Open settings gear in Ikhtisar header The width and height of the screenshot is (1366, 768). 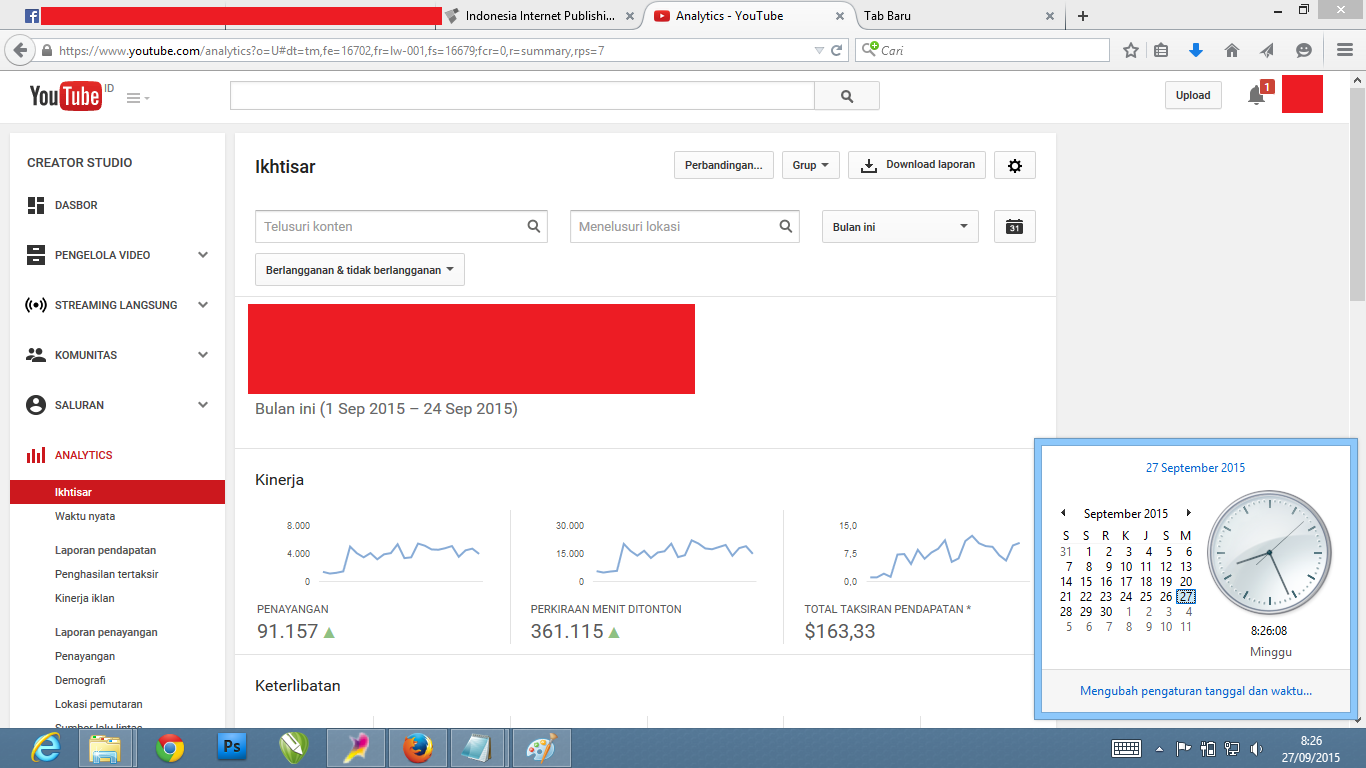1014,166
